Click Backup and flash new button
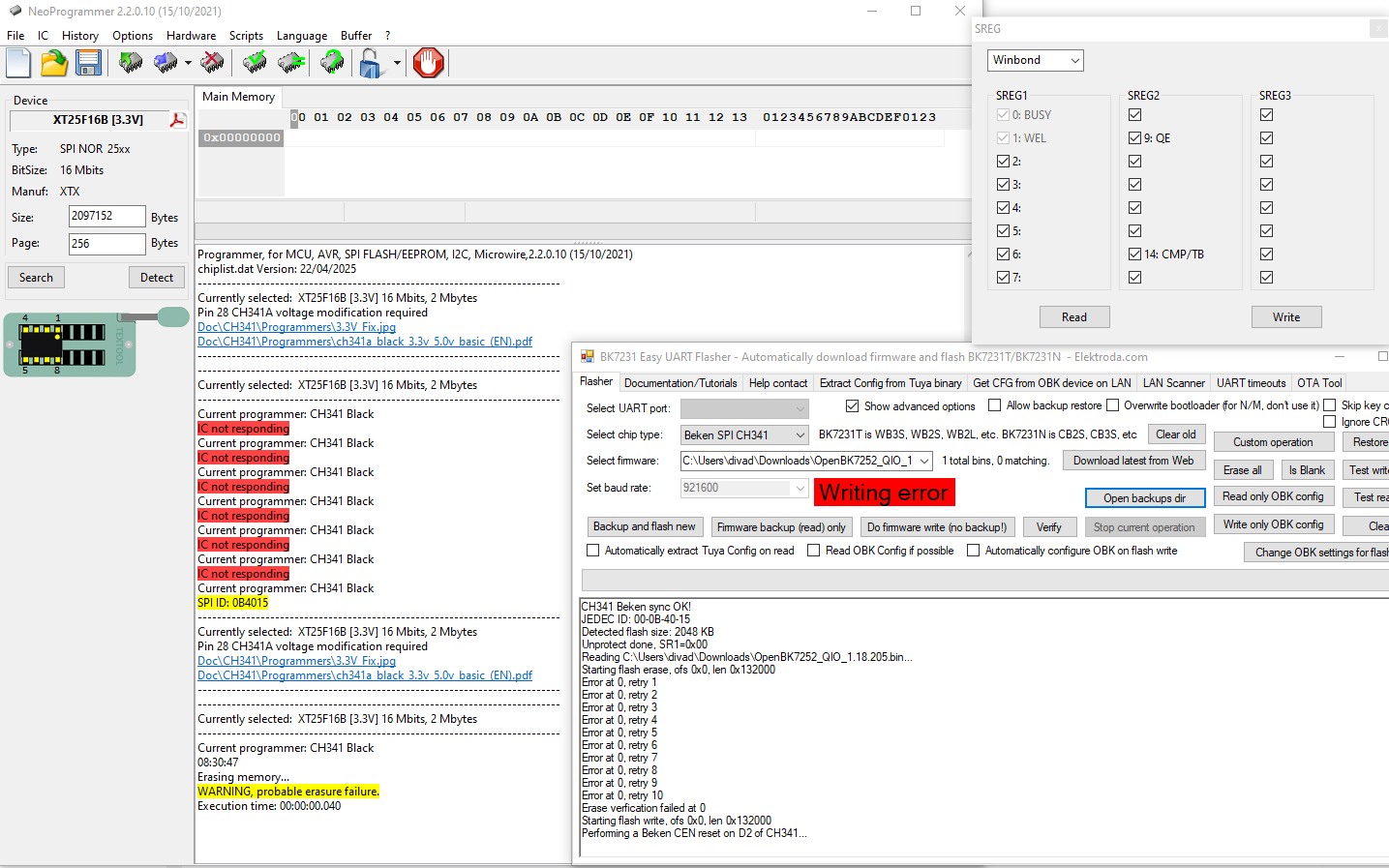1389x868 pixels. click(645, 526)
